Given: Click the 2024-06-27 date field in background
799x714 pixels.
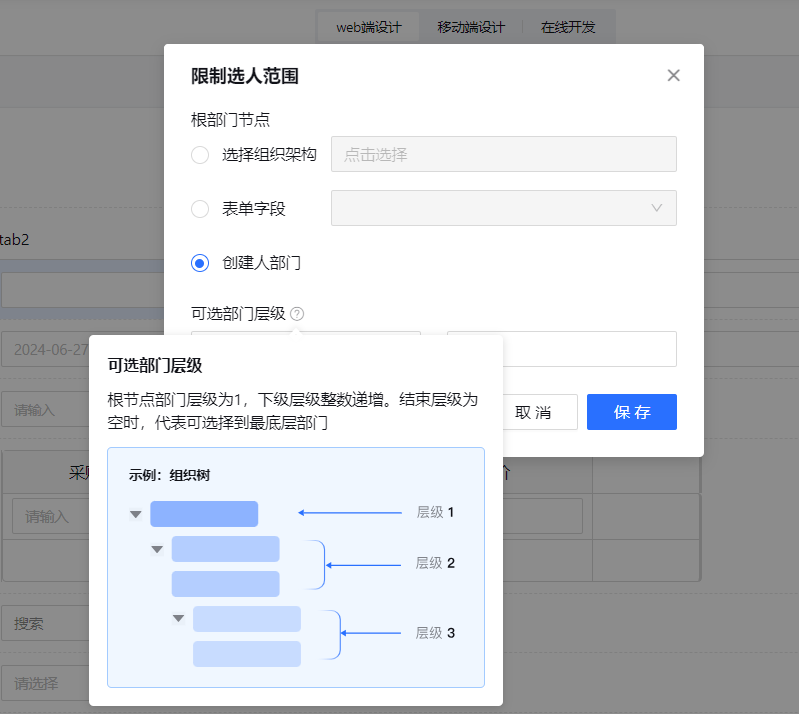Looking at the screenshot, I should tap(45, 350).
